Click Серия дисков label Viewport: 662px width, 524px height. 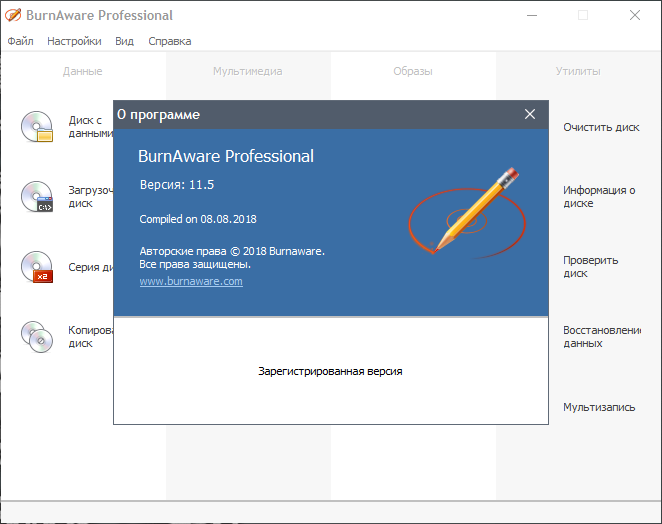pos(91,267)
